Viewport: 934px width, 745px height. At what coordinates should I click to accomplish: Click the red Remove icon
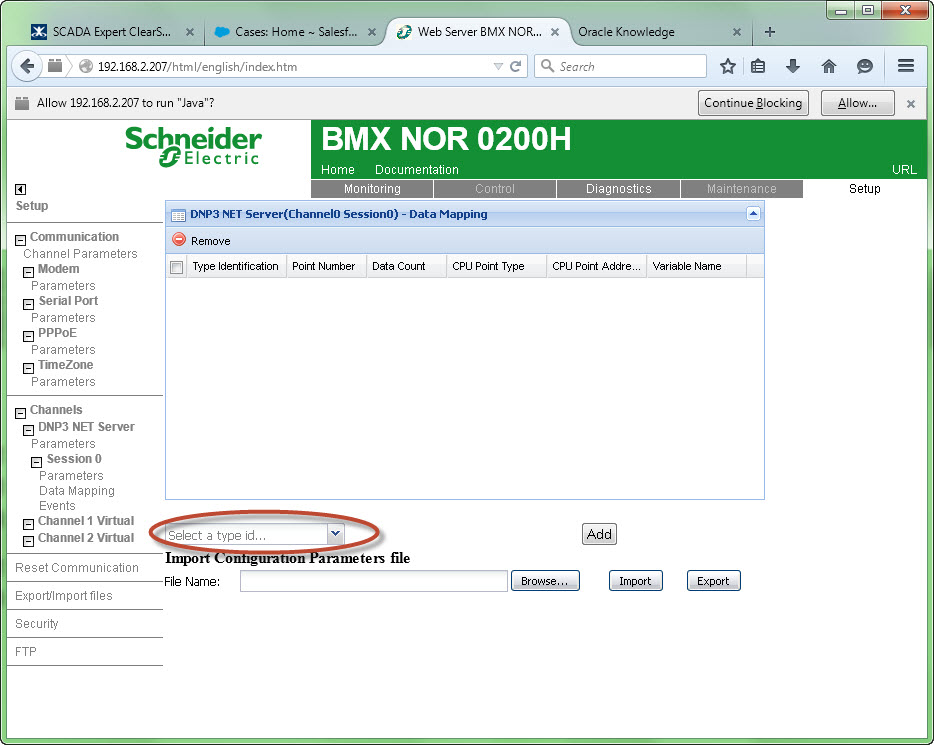(x=179, y=239)
